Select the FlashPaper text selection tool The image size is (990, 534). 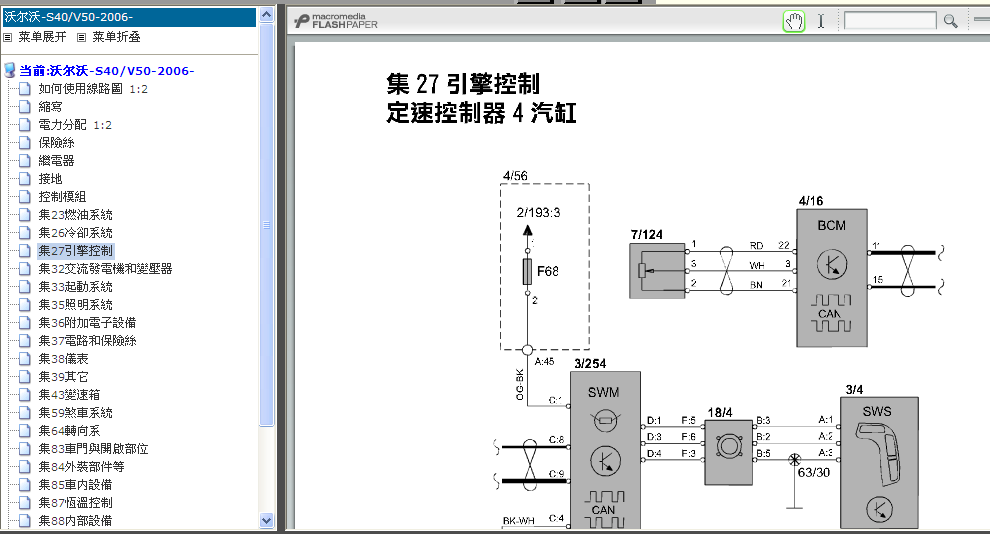821,21
